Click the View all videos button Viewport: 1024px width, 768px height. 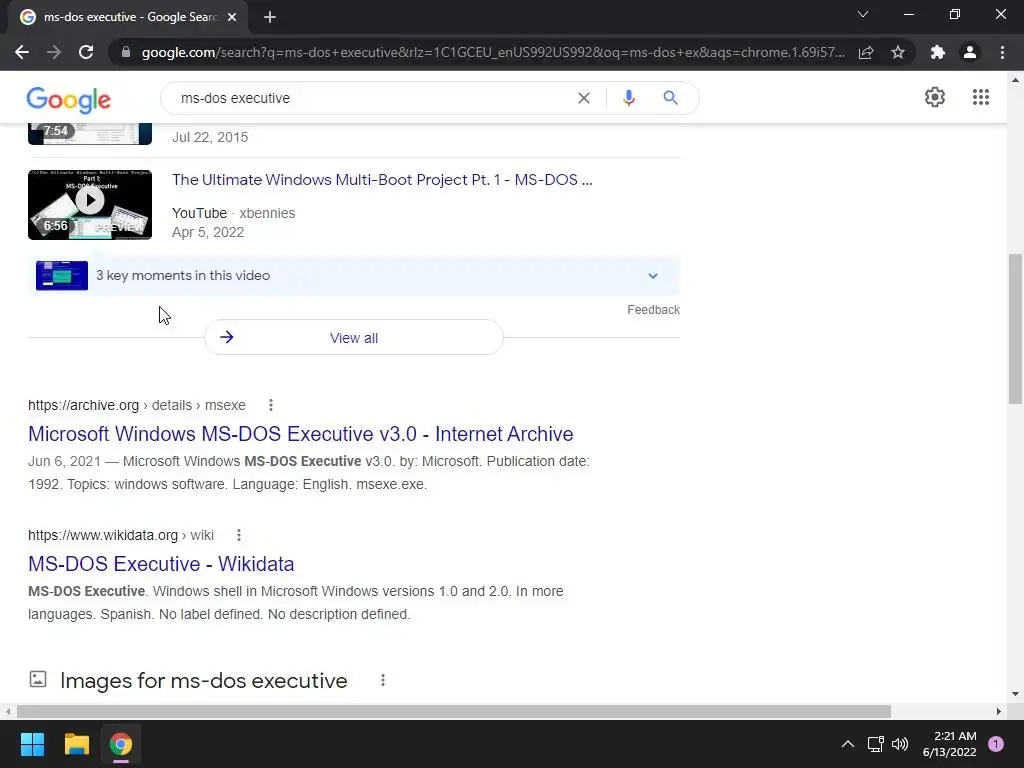pyautogui.click(x=353, y=338)
